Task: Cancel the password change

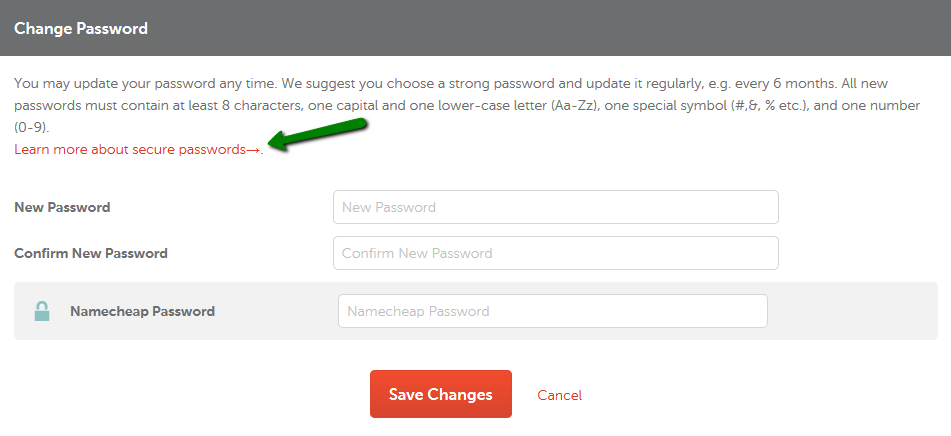Action: (559, 395)
